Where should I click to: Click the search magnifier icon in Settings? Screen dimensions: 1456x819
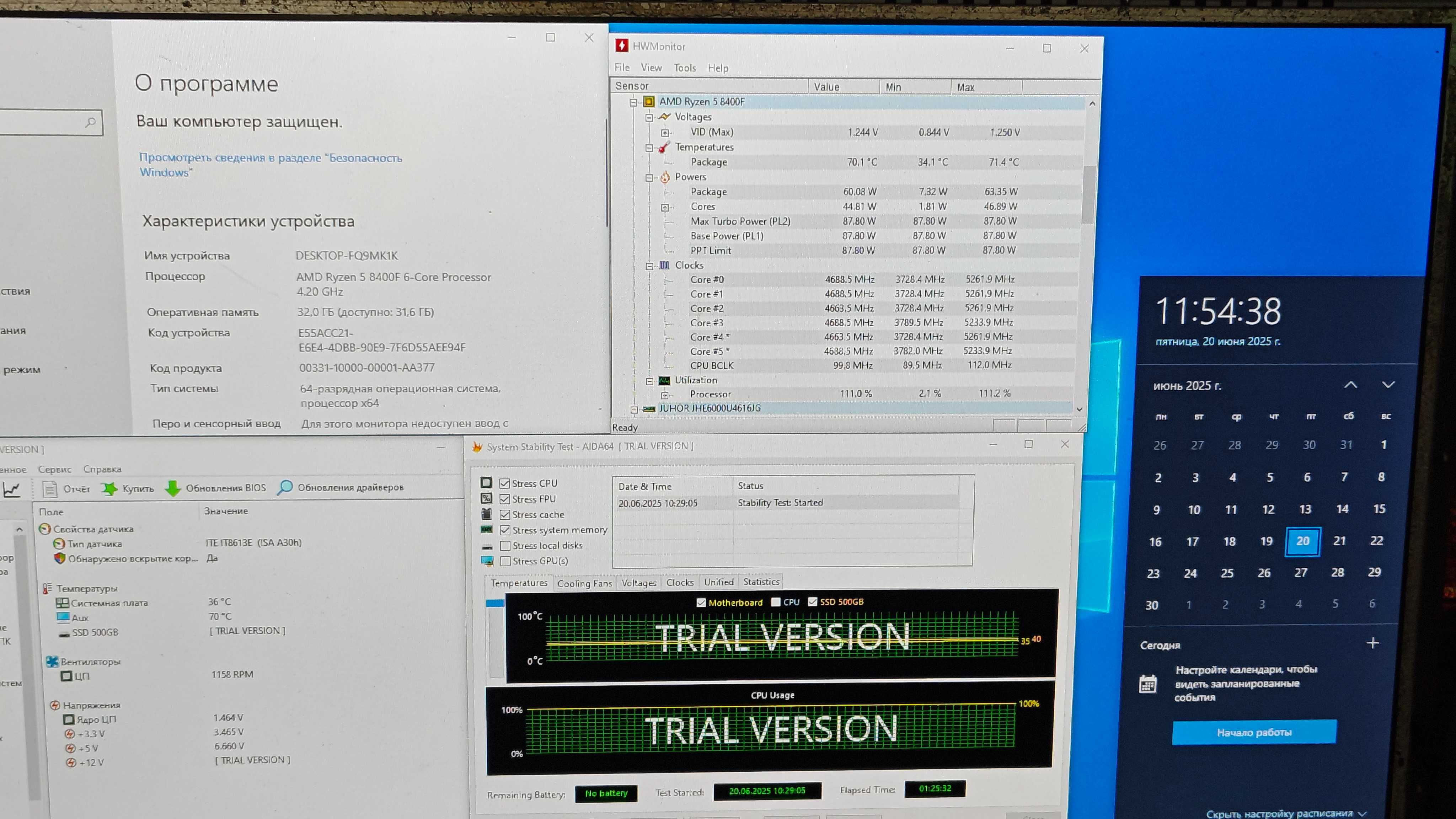(x=90, y=122)
